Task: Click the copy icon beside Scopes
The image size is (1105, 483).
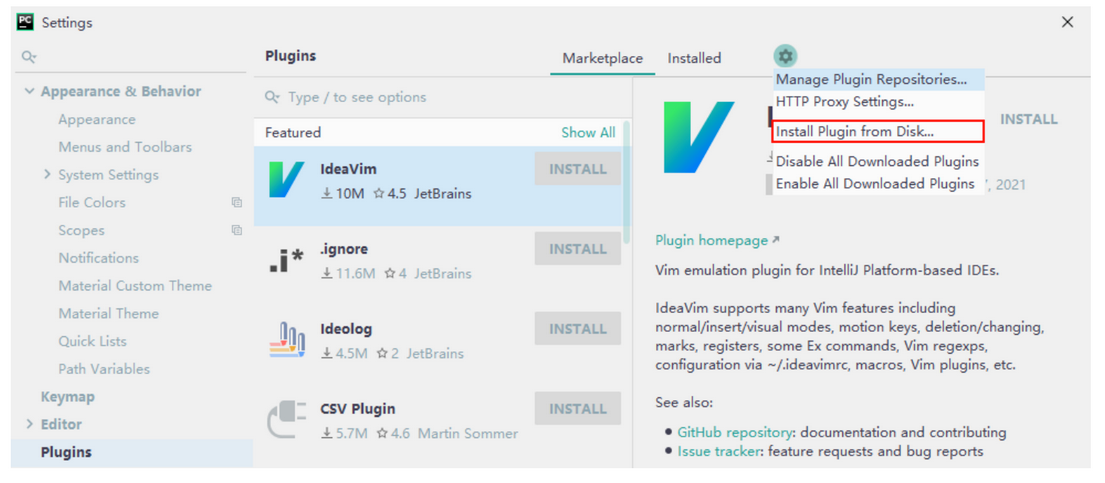Action: tap(237, 231)
